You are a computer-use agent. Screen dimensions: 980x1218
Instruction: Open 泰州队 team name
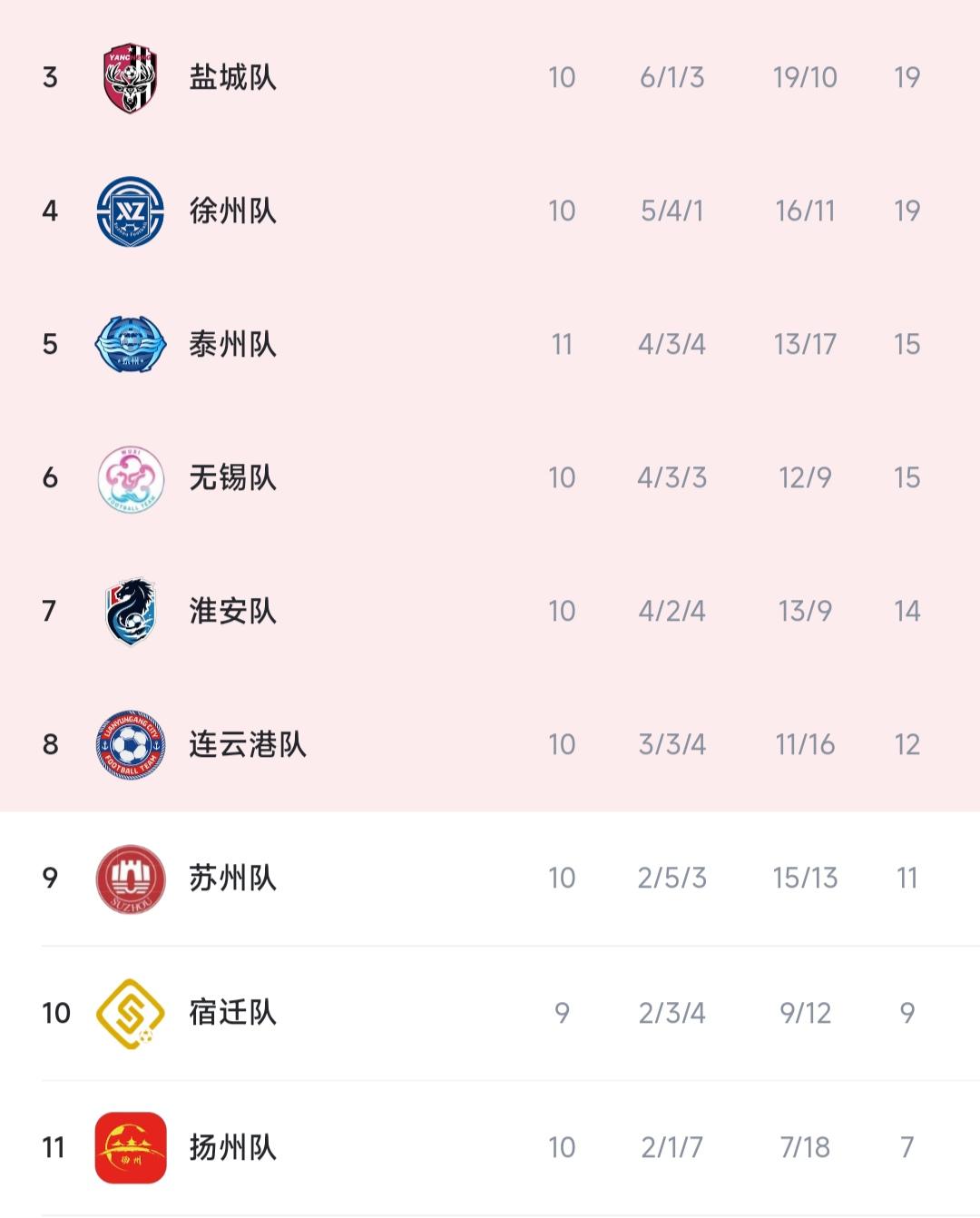[232, 344]
